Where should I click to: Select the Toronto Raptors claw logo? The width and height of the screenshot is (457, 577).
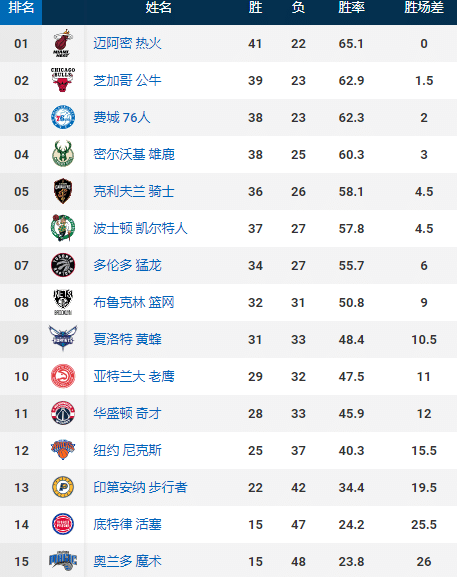[63, 265]
